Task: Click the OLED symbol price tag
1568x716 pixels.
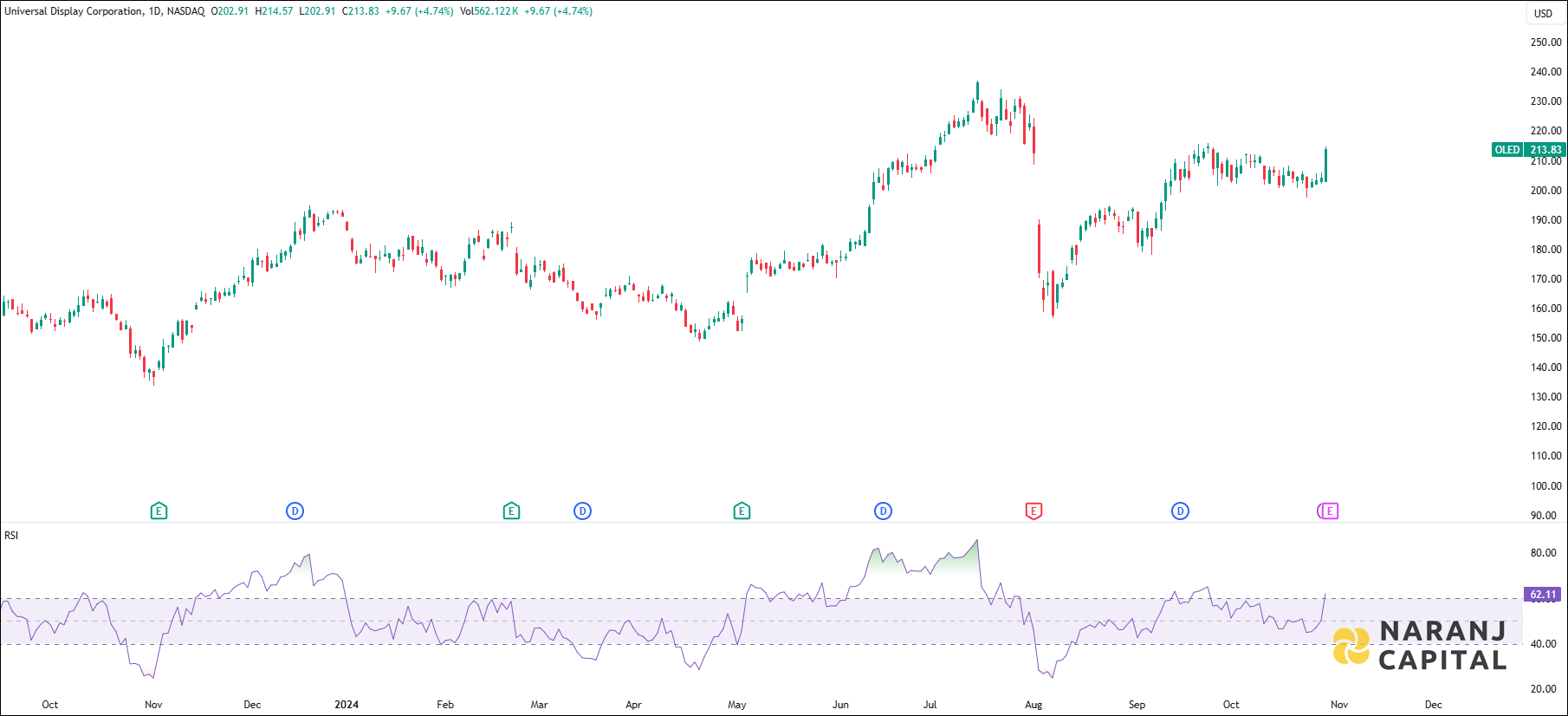Action: pyautogui.click(x=1529, y=150)
